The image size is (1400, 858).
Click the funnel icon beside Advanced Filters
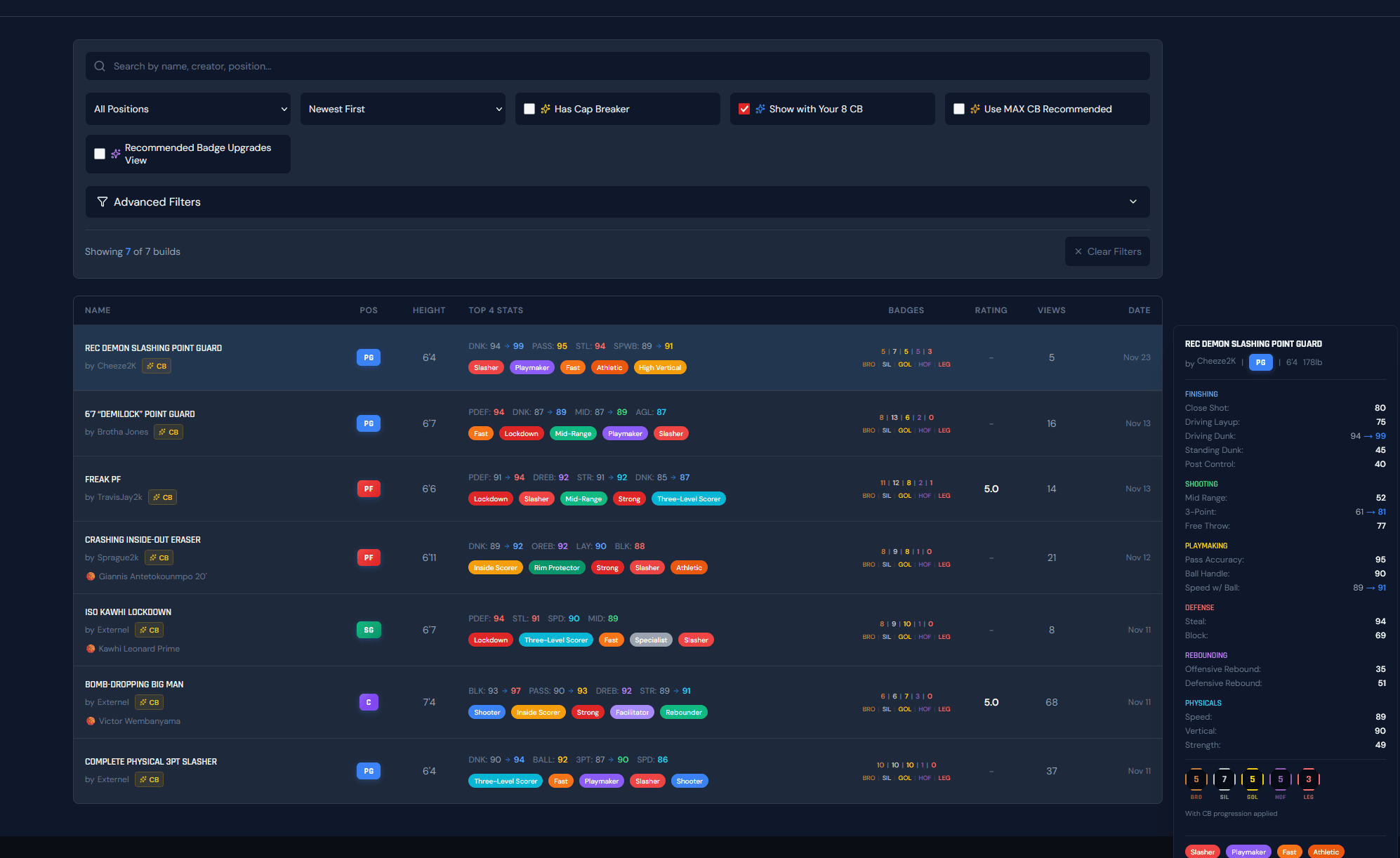point(103,202)
